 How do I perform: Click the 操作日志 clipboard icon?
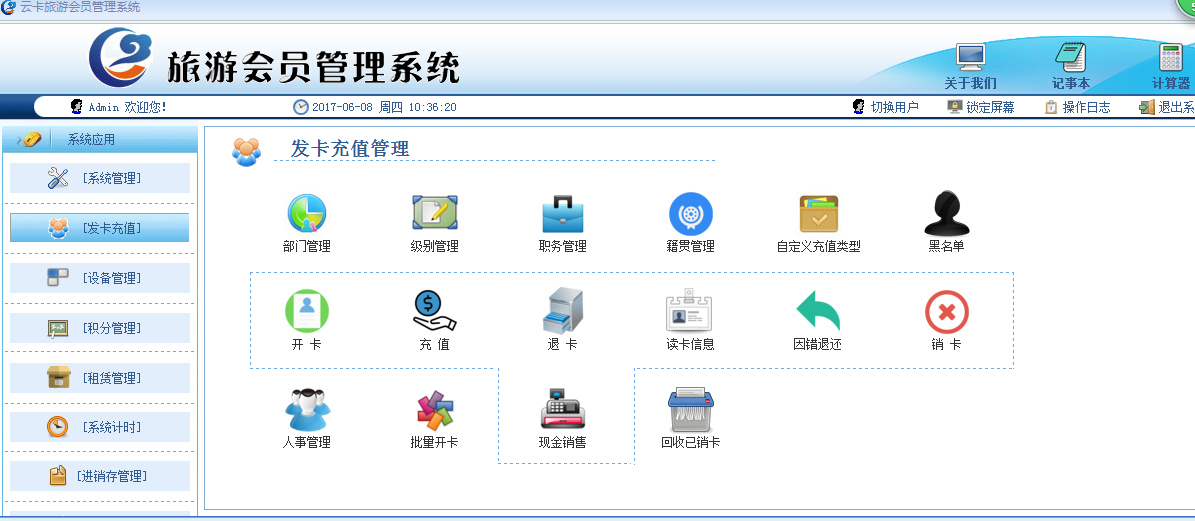[x=1051, y=107]
